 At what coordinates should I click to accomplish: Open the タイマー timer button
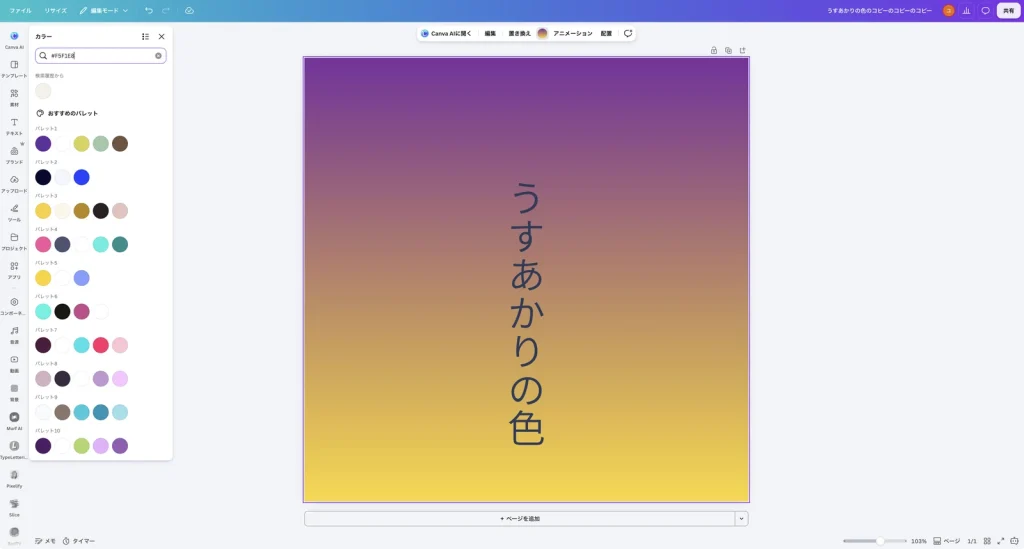(79, 541)
